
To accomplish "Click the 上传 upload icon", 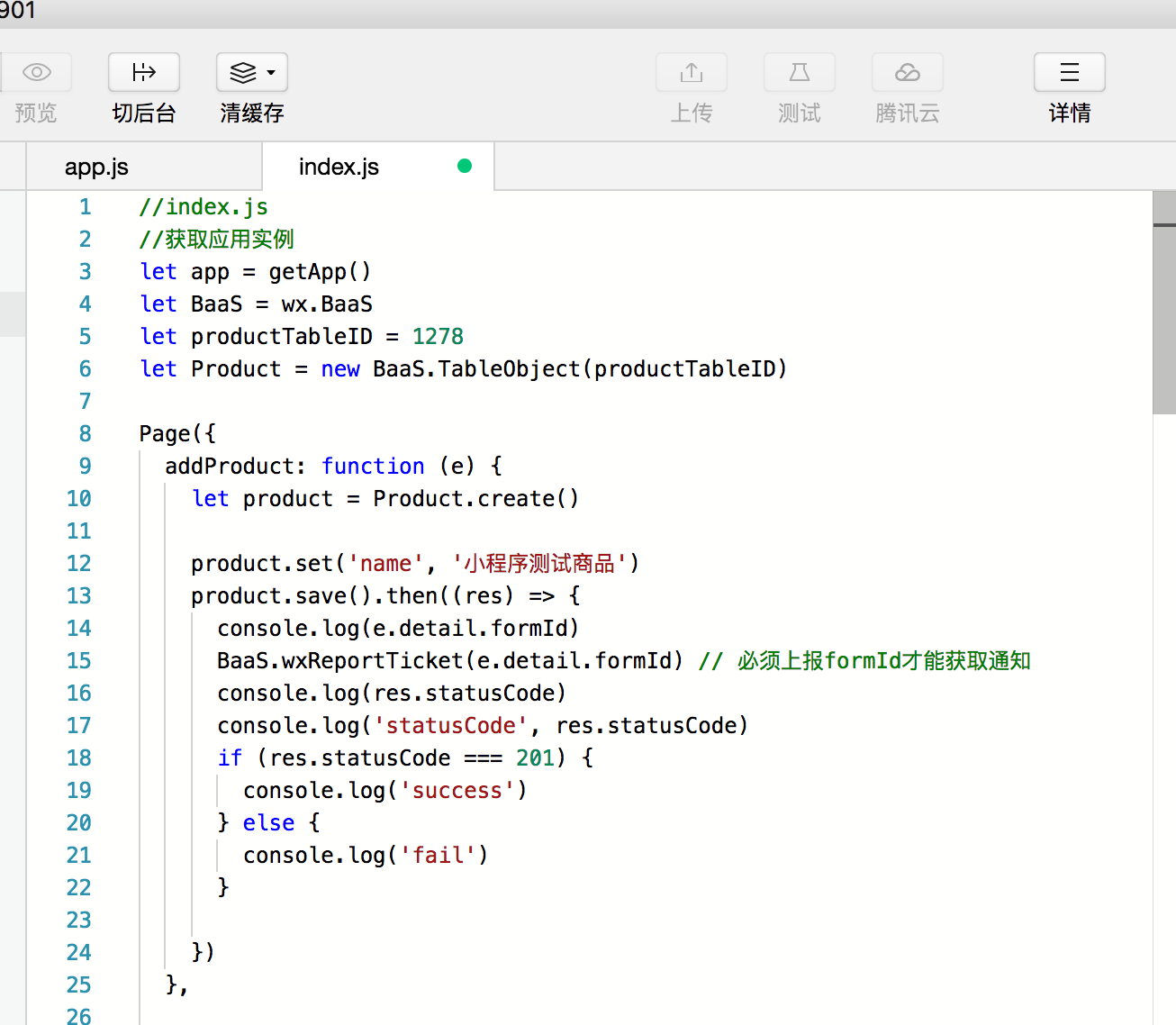I will tap(692, 72).
